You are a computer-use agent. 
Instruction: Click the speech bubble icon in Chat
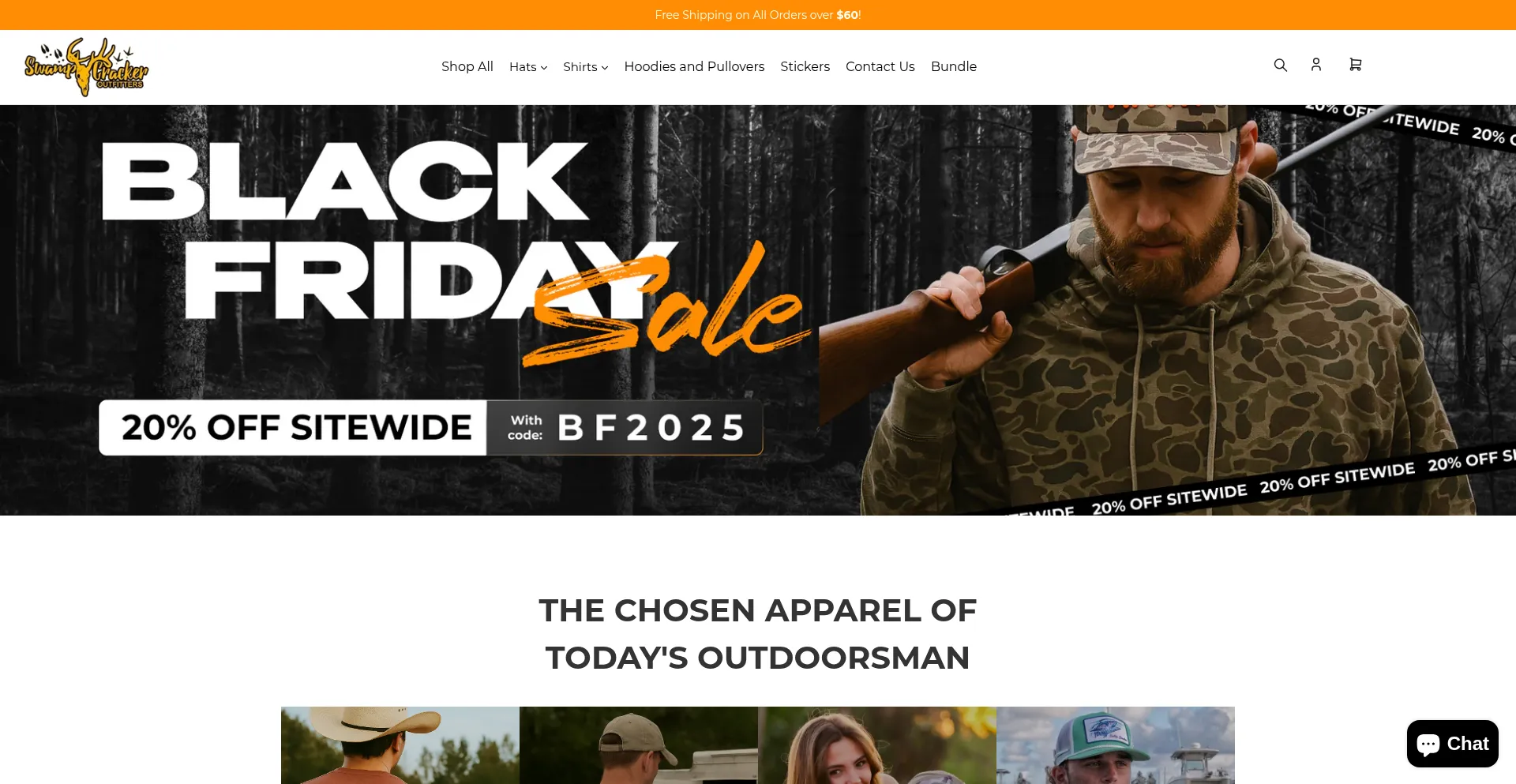[x=1428, y=745]
